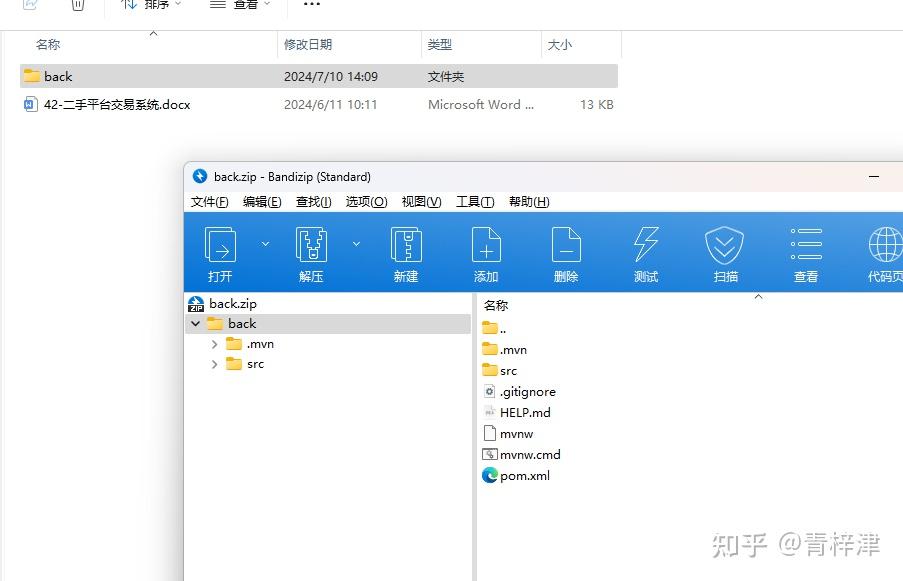Click Explorer rename icon beside trash
Viewport: 903px width, 581px height.
pos(30,5)
